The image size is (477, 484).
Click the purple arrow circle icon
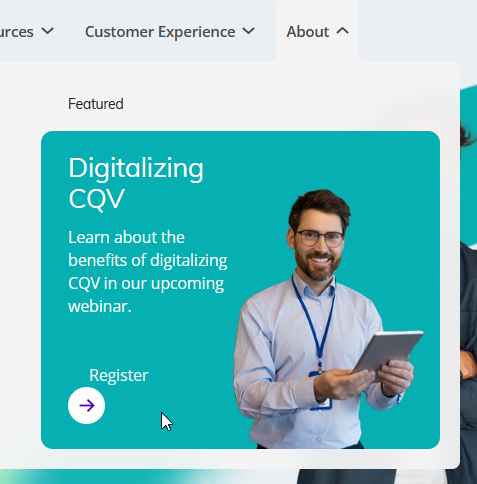click(86, 405)
